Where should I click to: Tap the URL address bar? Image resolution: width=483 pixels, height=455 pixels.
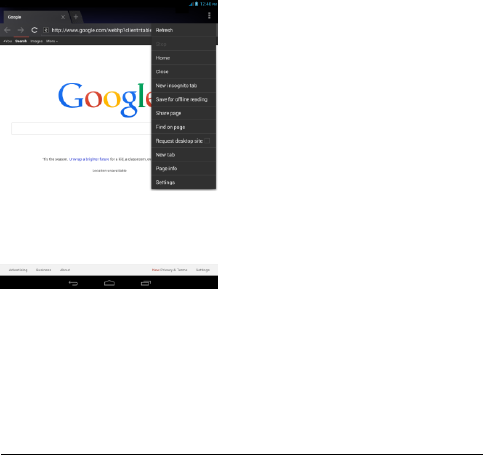tap(101, 30)
